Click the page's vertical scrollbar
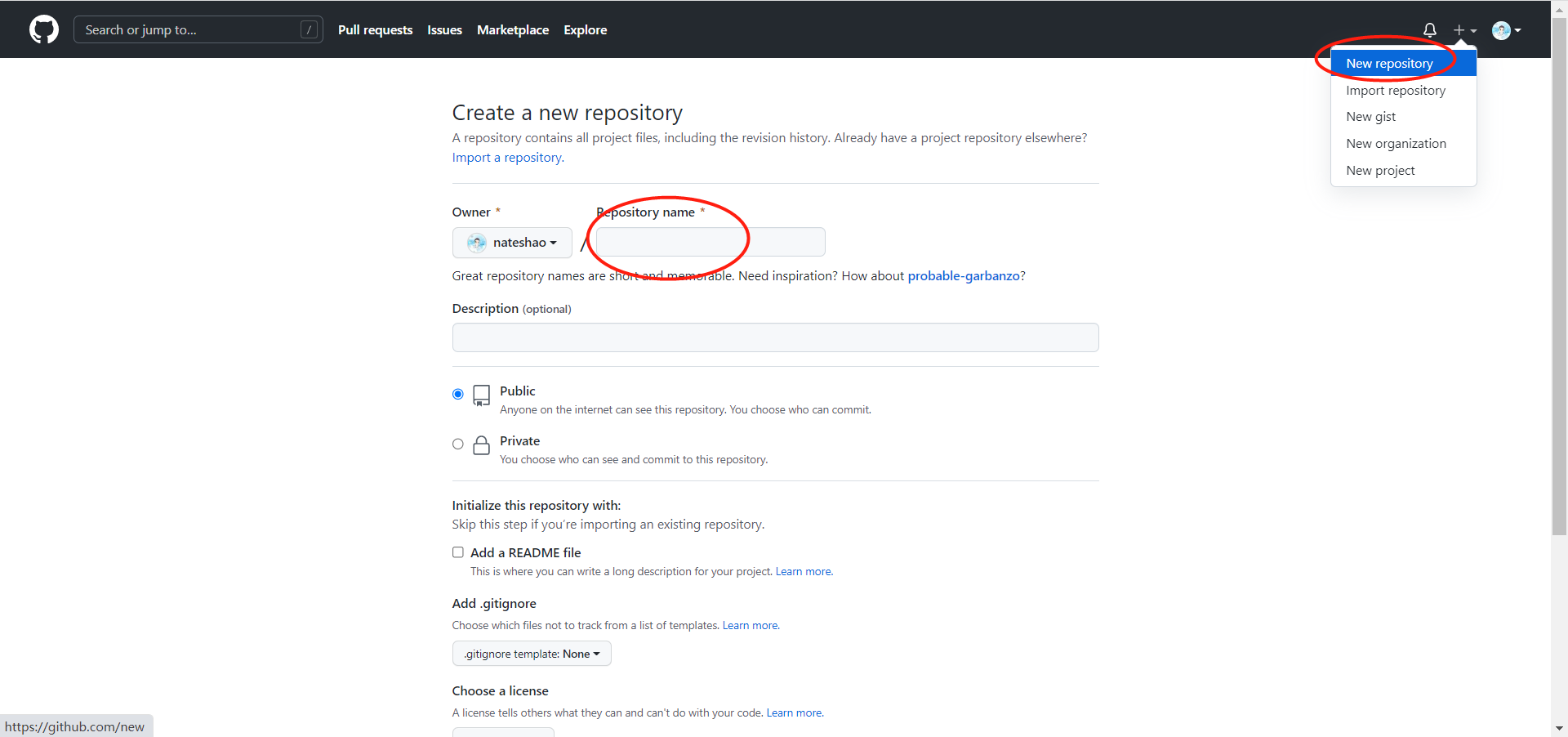Screen dimensions: 1568x737 (1559, 278)
